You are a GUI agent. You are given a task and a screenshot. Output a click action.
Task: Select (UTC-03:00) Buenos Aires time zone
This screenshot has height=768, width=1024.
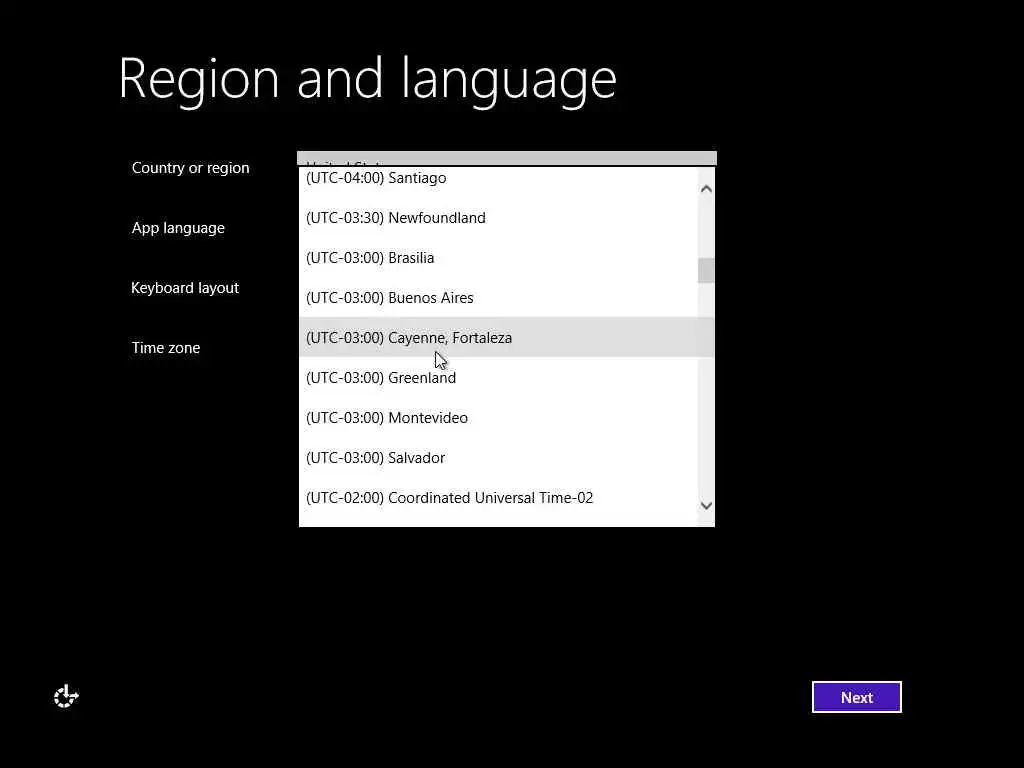pos(498,298)
